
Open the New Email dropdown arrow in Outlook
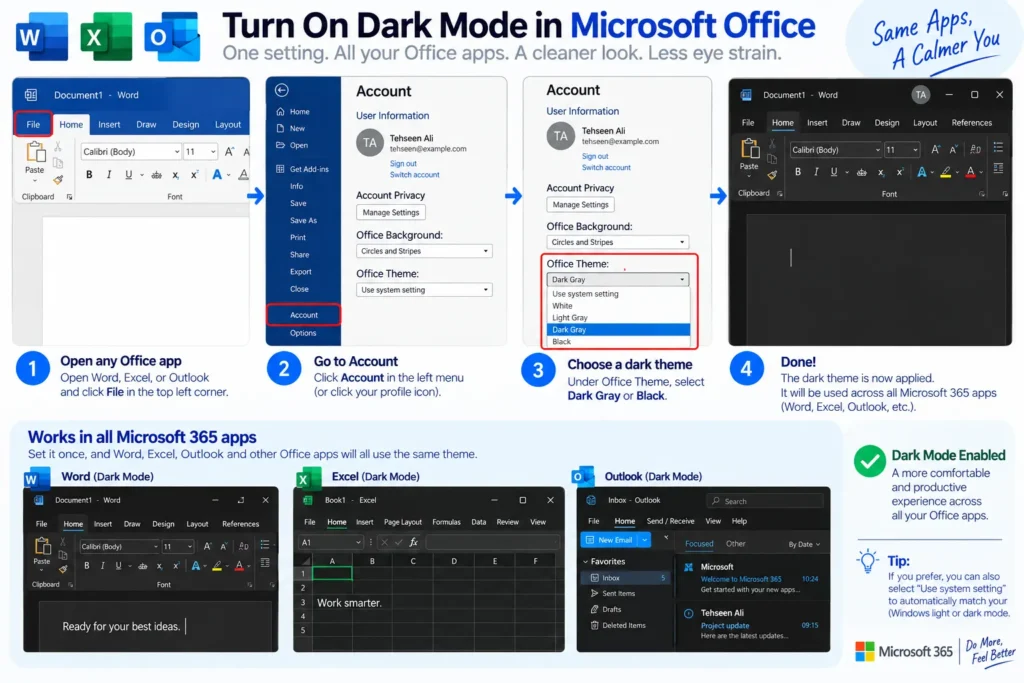click(x=645, y=540)
